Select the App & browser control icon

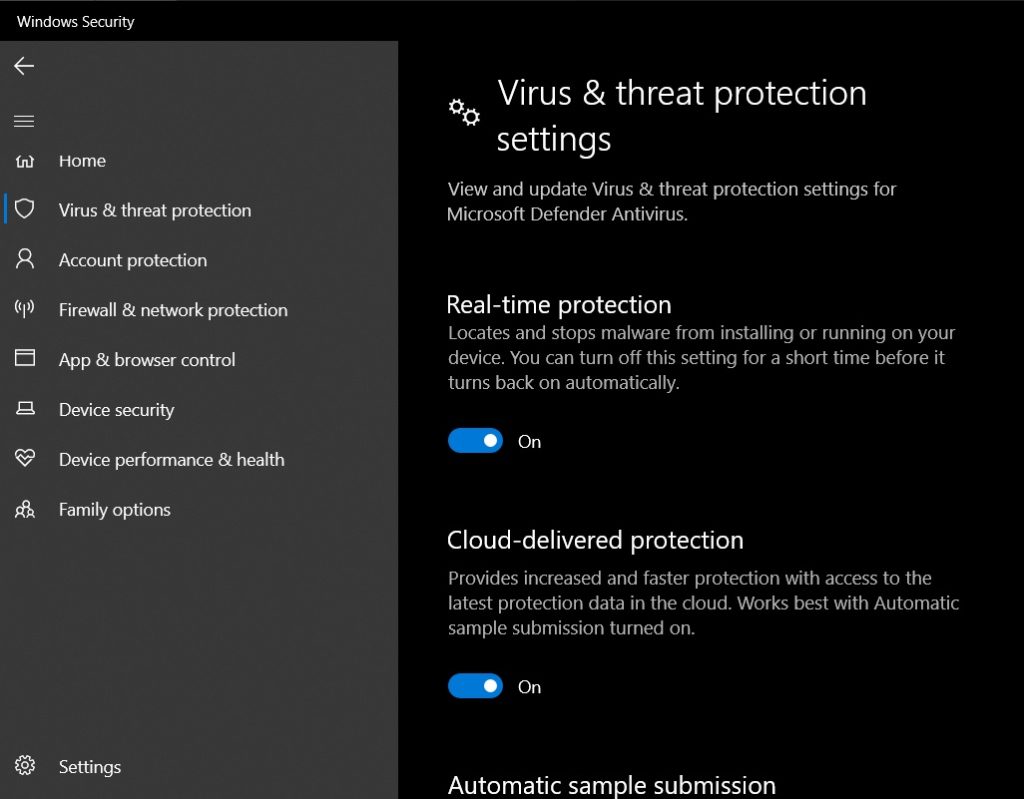[24, 359]
